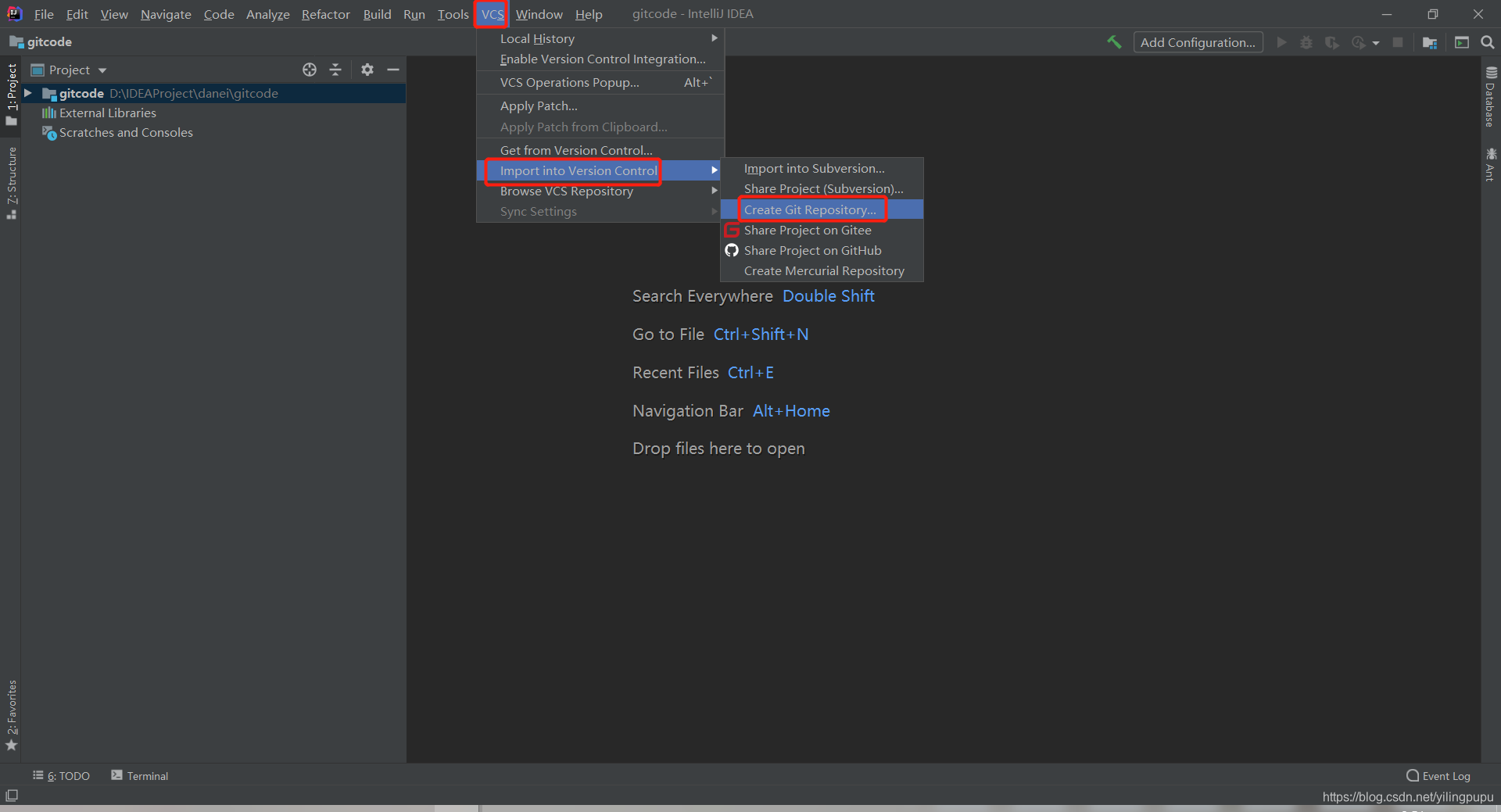The height and width of the screenshot is (812, 1501).
Task: Open the profiler run dropdown arrow in toolbar
Action: [1376, 43]
